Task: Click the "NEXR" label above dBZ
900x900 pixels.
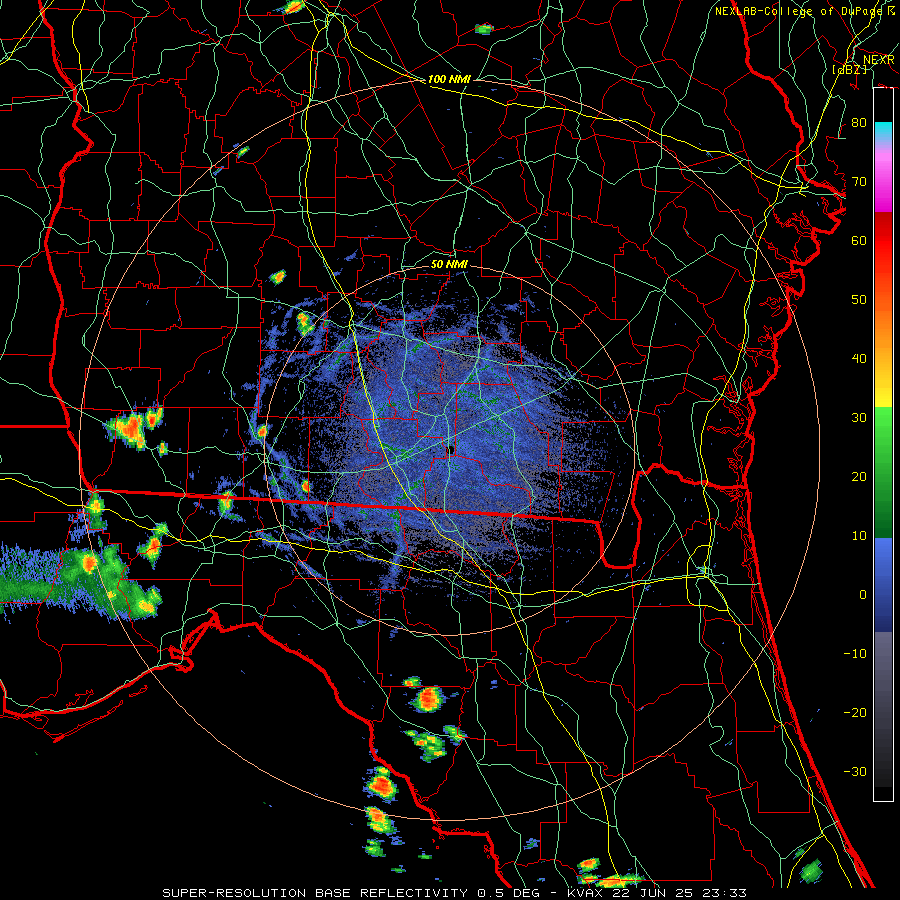Action: coord(878,60)
